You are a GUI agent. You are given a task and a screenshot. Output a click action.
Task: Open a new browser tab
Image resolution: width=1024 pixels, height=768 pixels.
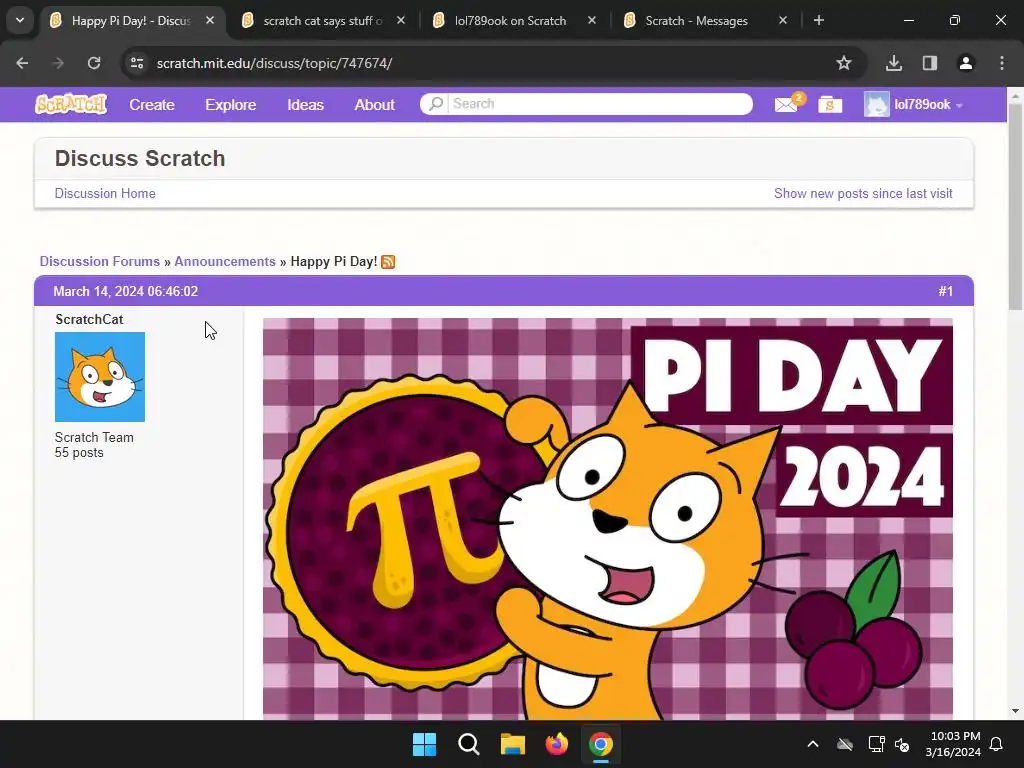tap(819, 20)
